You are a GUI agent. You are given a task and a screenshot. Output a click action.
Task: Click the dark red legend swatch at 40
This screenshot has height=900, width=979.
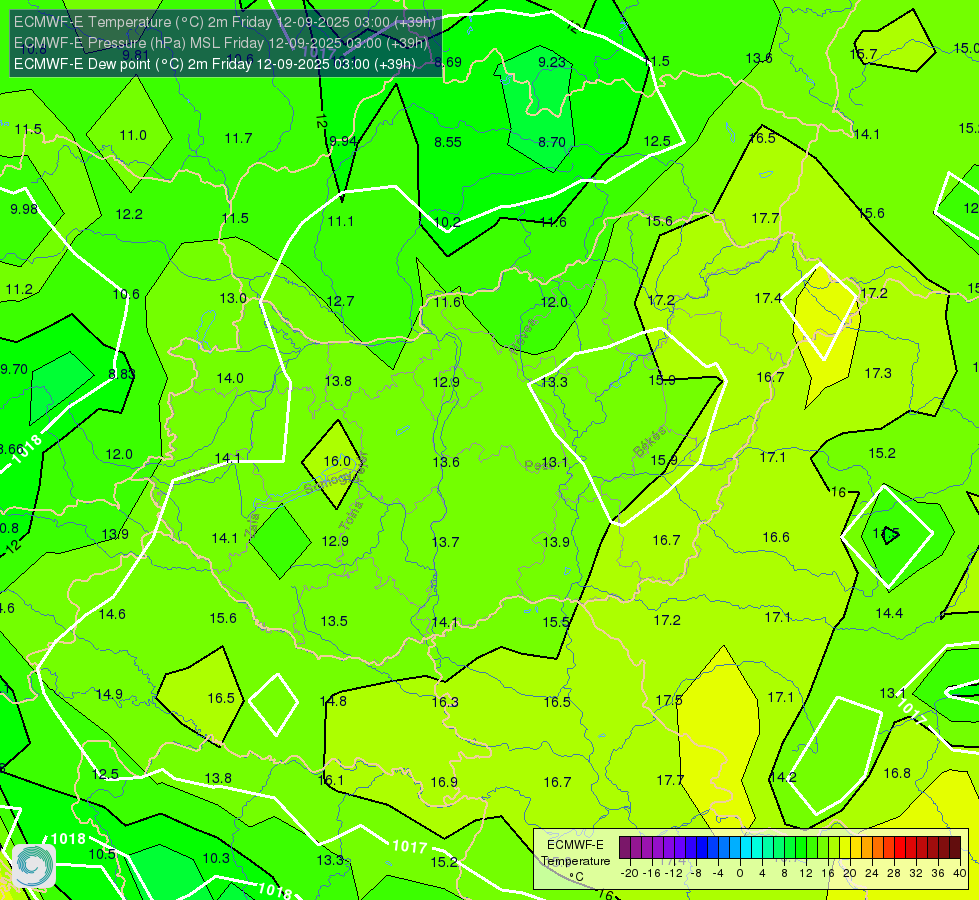pos(955,848)
